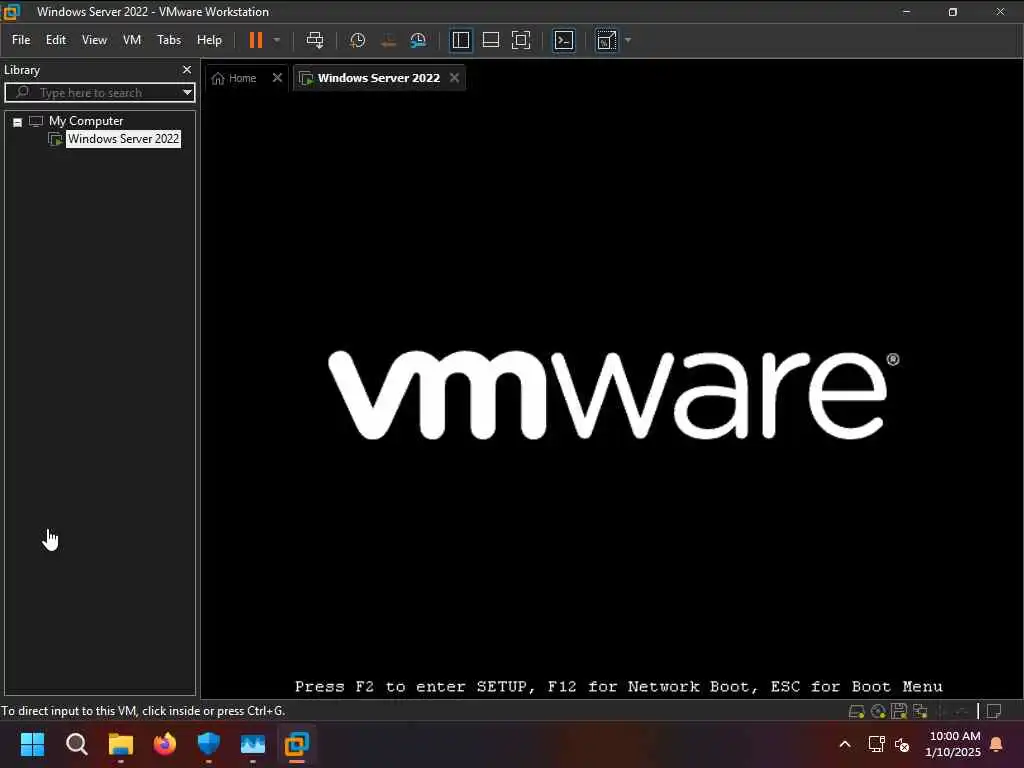1024x768 pixels.
Task: Toggle the thumbnail bar view
Action: click(x=490, y=40)
